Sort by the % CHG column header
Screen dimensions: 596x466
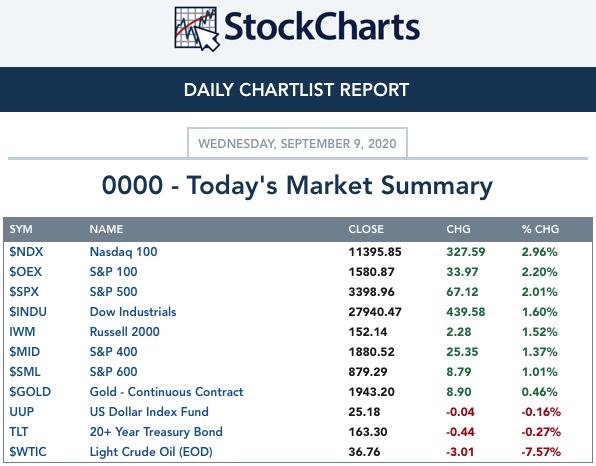click(x=540, y=229)
